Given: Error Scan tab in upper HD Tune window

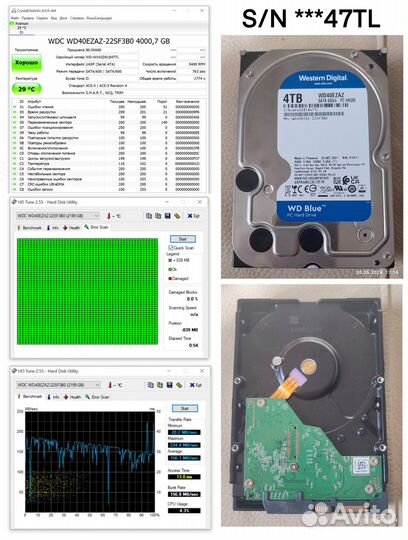Looking at the screenshot, I should [96, 227].
